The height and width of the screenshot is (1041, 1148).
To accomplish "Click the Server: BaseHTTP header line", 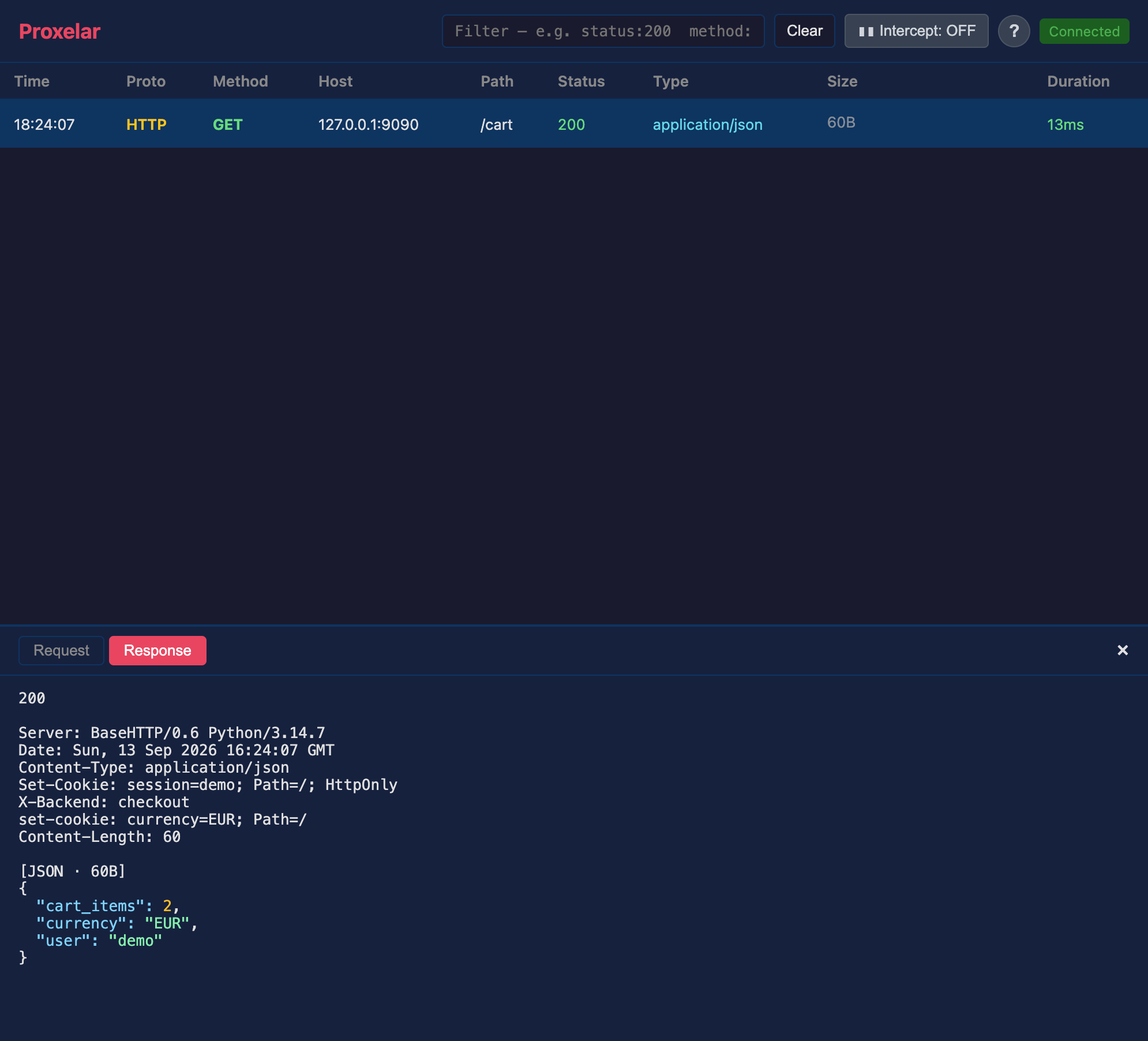I will [x=172, y=733].
